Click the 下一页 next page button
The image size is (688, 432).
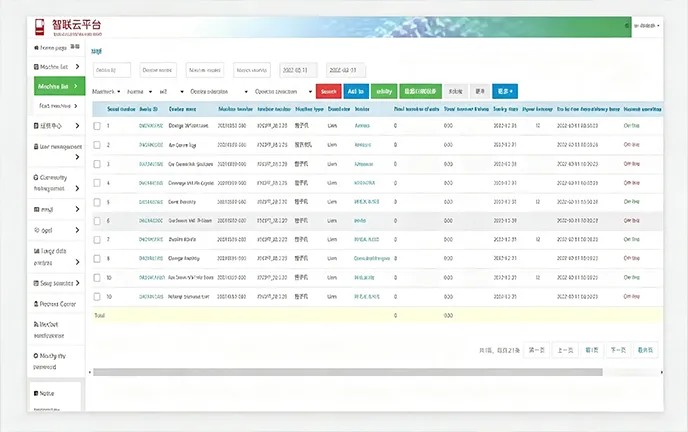pyautogui.click(x=618, y=350)
